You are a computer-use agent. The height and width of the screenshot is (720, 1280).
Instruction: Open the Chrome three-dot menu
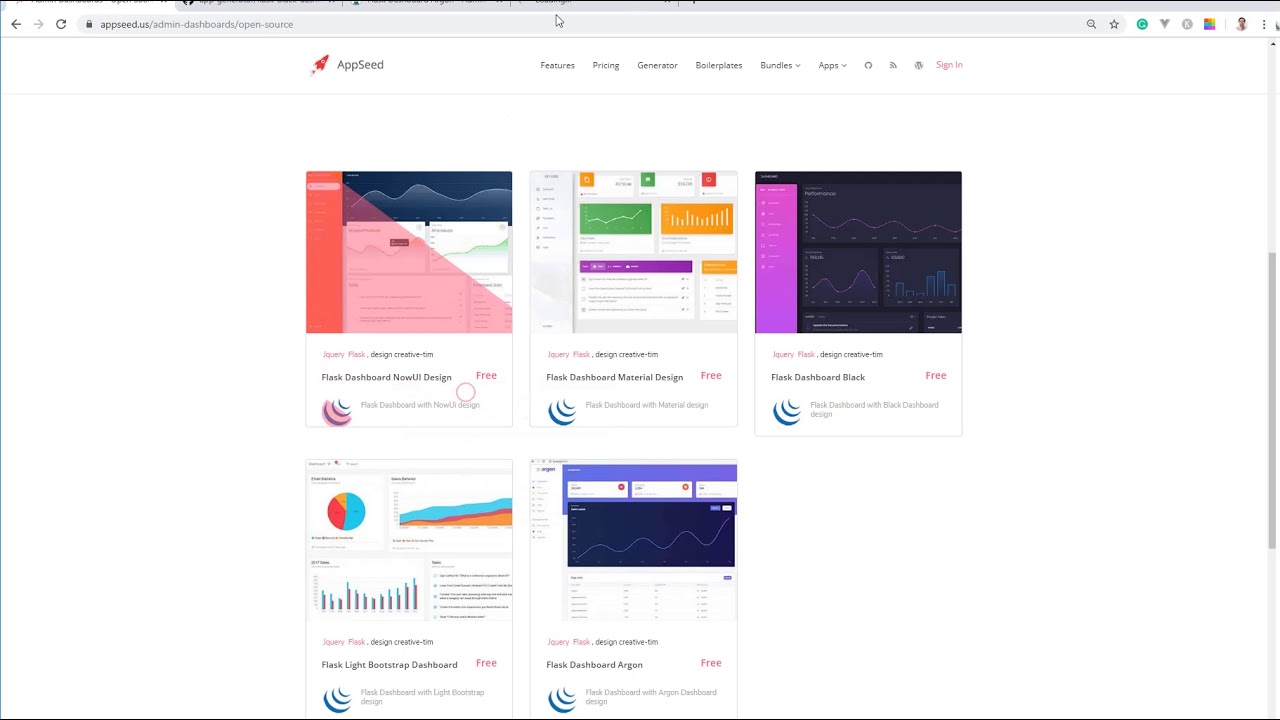click(x=1264, y=24)
